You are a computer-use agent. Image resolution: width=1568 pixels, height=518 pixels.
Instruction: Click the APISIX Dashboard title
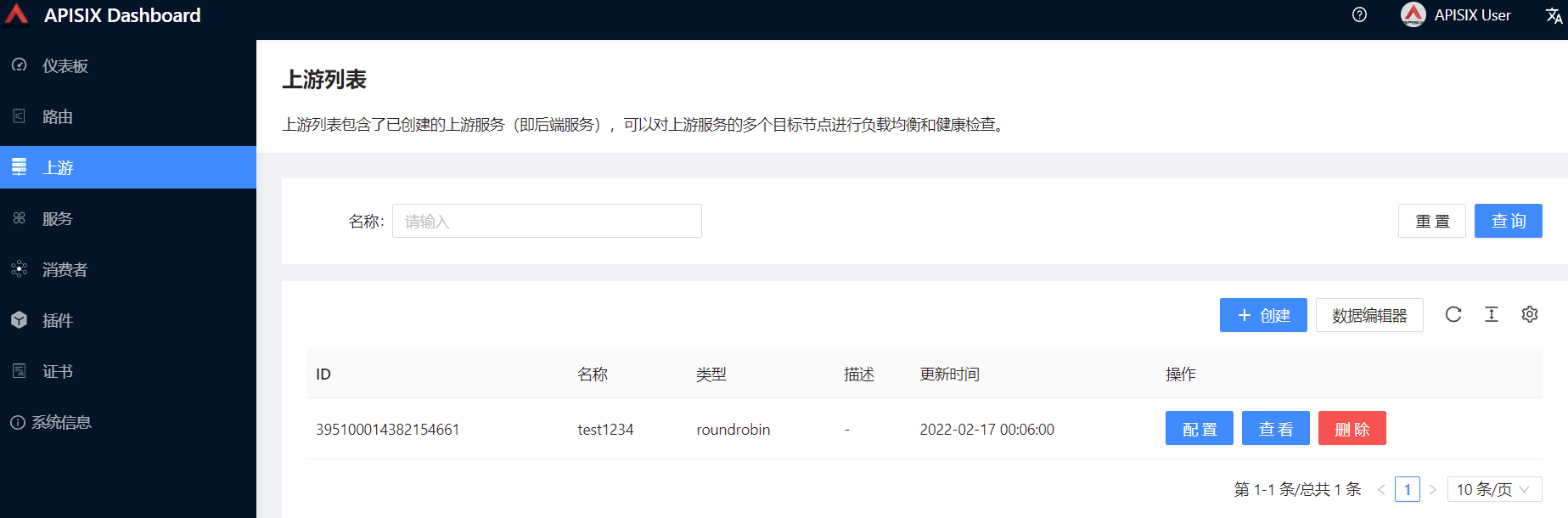tap(122, 15)
